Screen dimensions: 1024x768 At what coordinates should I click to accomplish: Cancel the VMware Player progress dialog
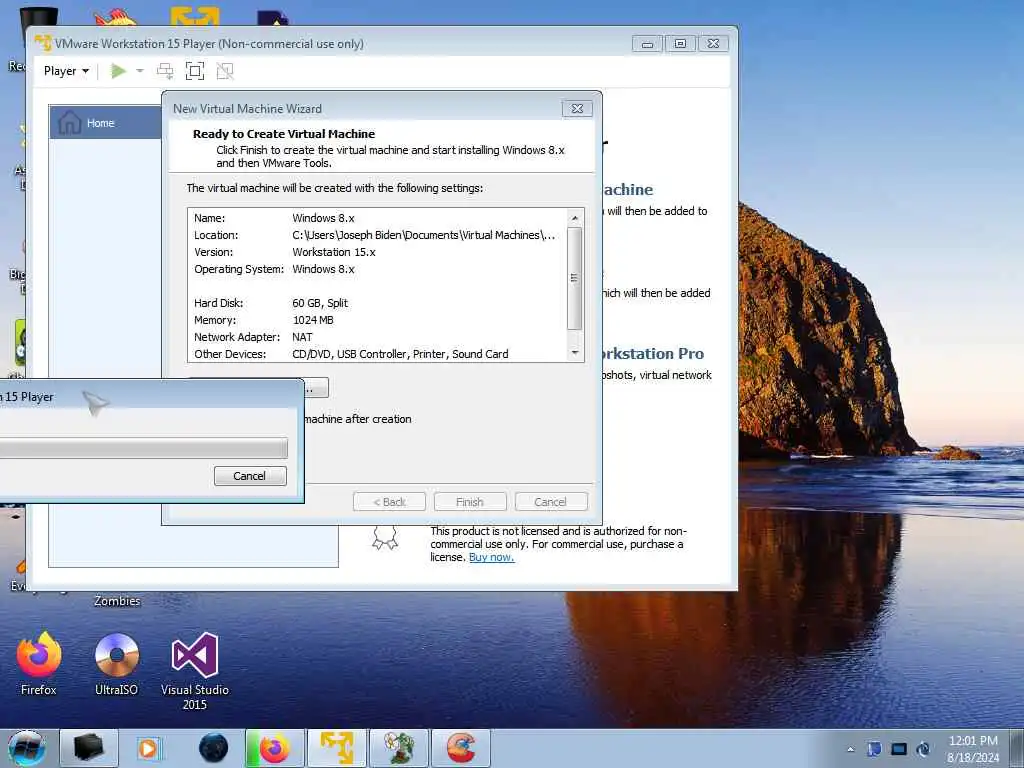pos(249,476)
